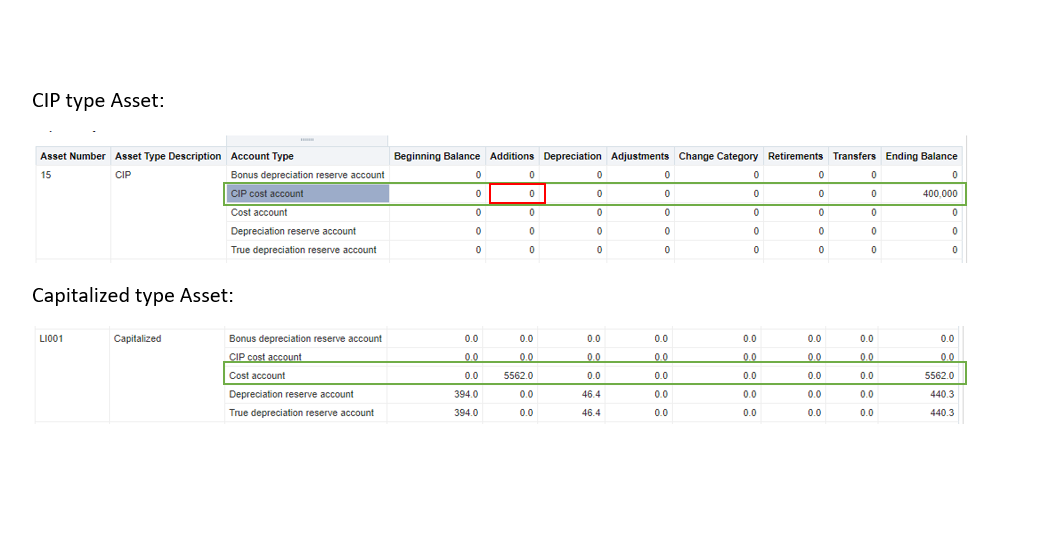The height and width of the screenshot is (546, 1039).
Task: Select the highlighted CIP cost account row label
Action: 307,193
